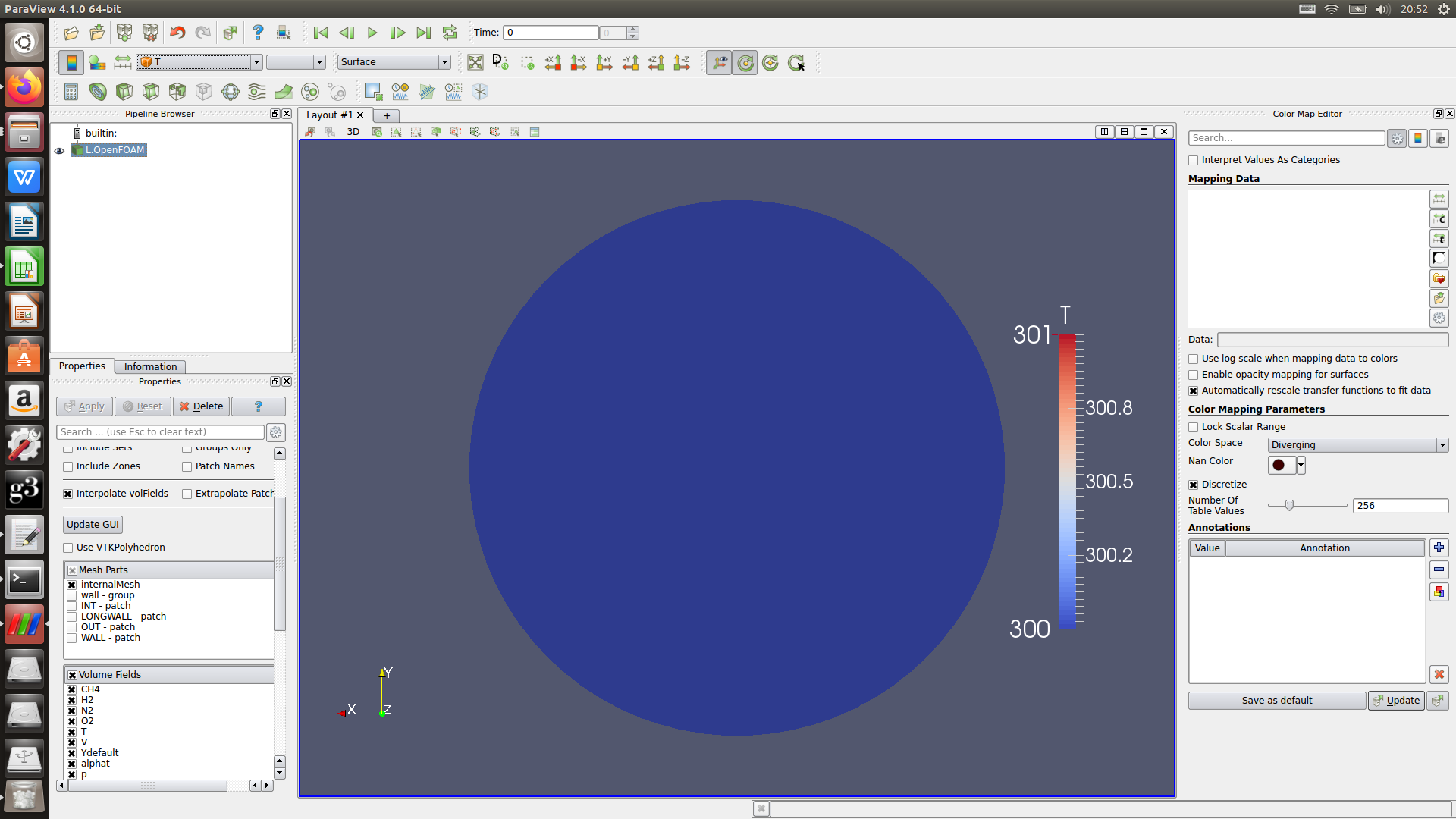Click the Stream Tracer filter icon
Screen dimensions: 1456x819
[x=257, y=92]
